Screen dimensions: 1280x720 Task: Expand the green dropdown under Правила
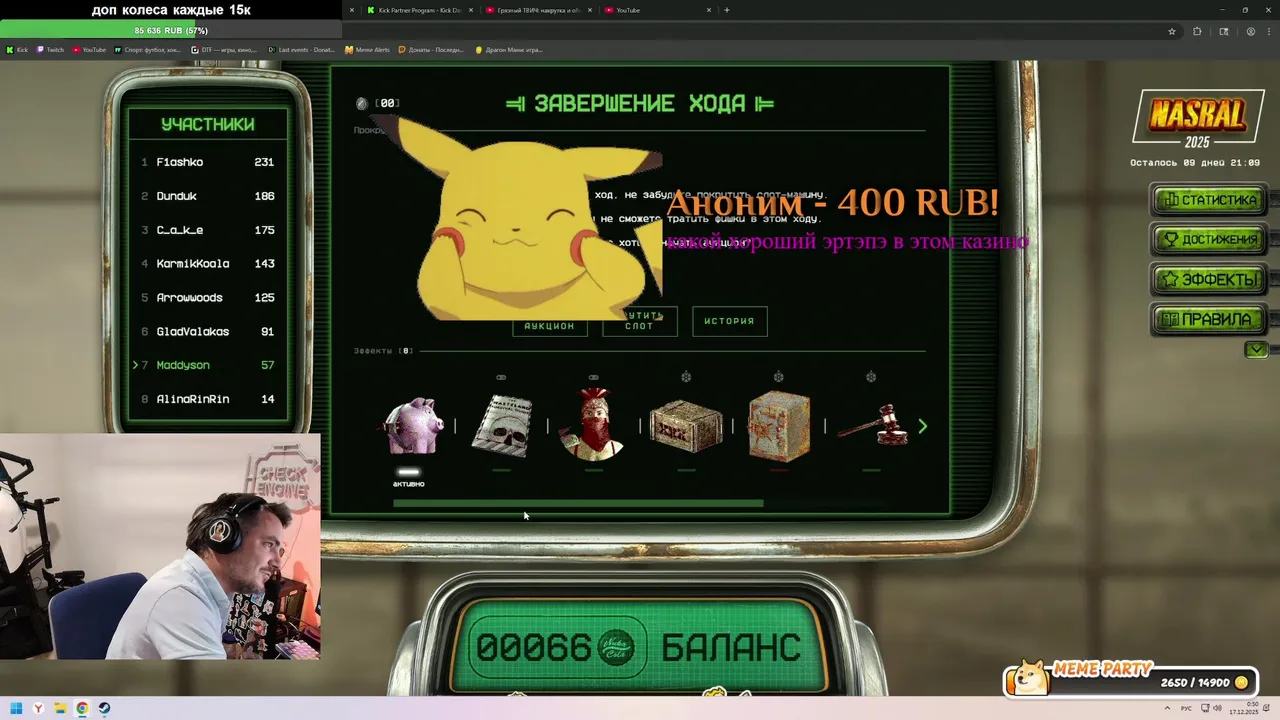click(1256, 350)
